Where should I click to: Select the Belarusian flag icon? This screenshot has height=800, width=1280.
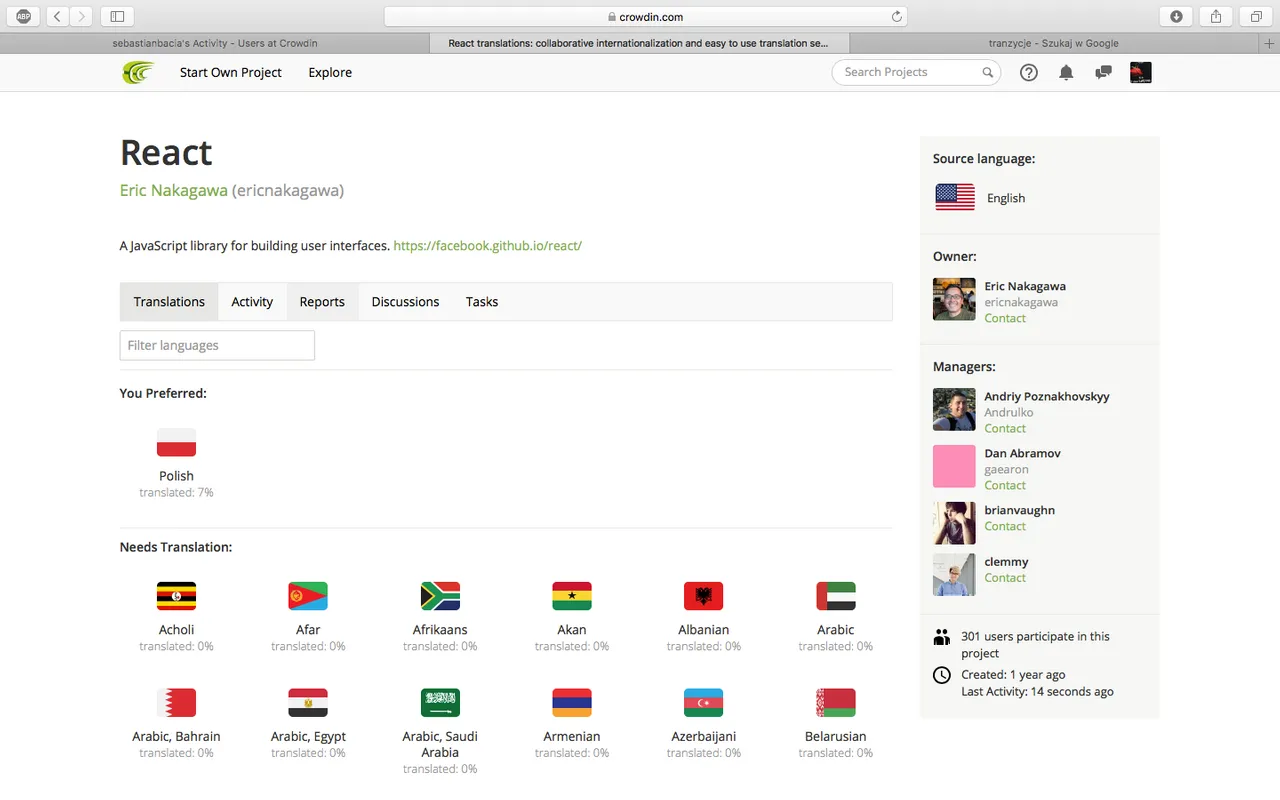tap(835, 703)
